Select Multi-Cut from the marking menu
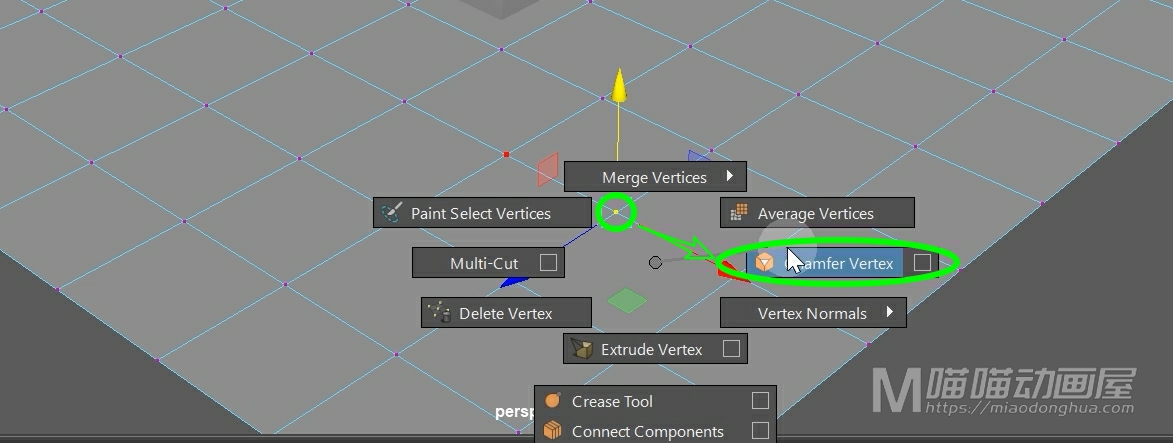1173x443 pixels. 489,263
